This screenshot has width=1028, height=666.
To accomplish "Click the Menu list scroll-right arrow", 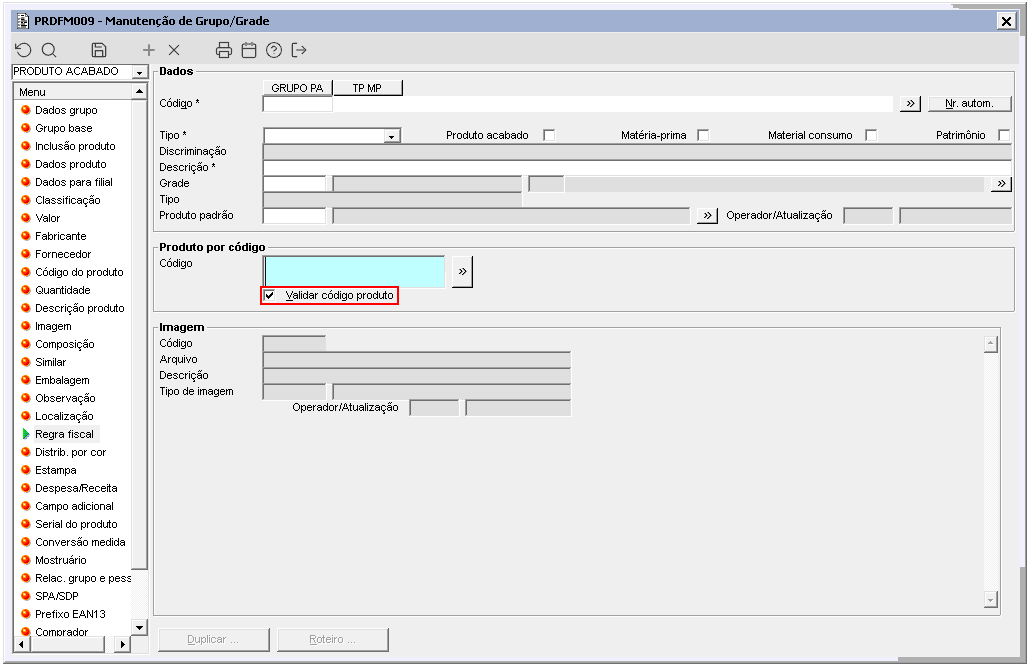I will pos(123,644).
